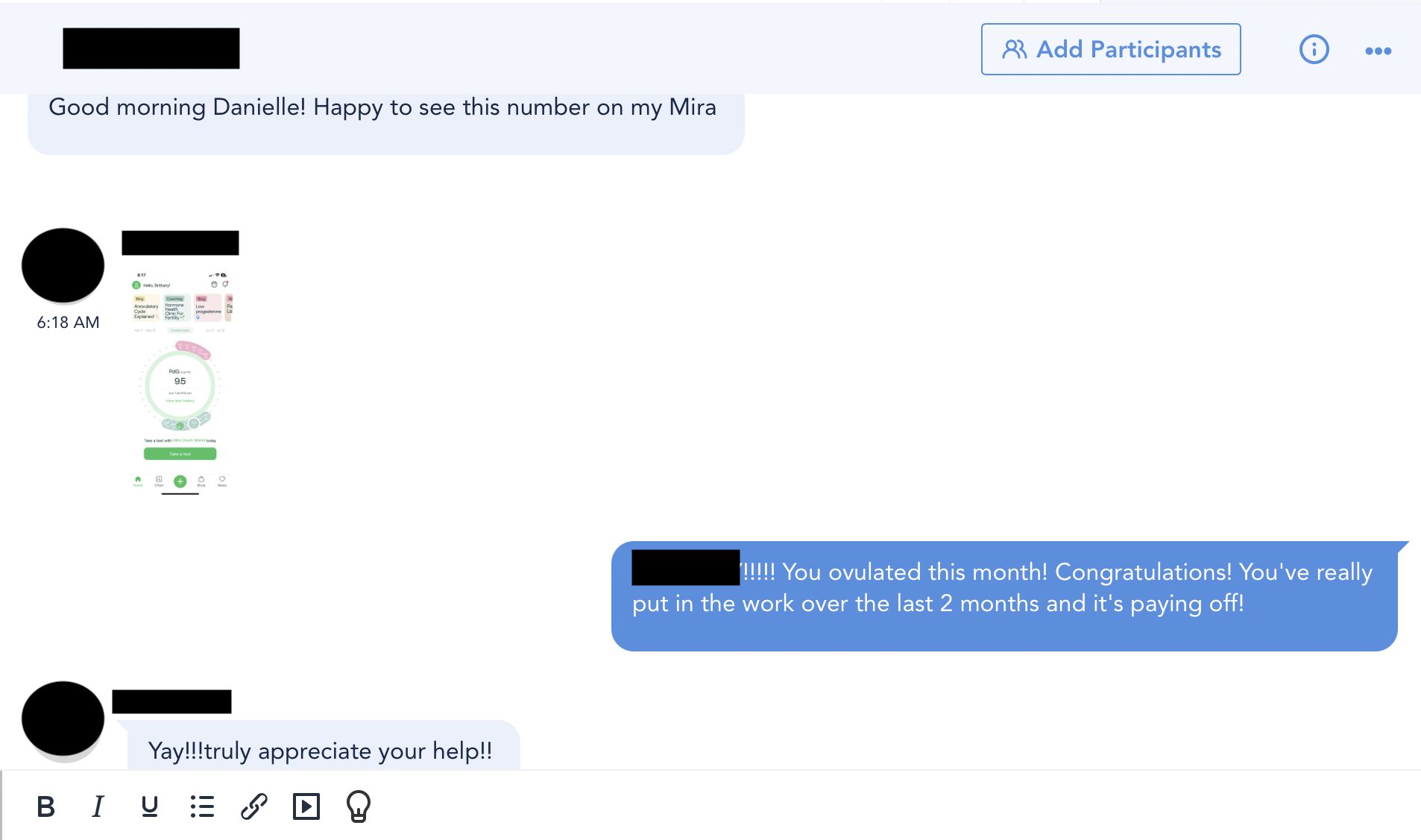Screen dimensions: 1421x840
Task: Open the Mira app screenshot attachment
Action: (x=180, y=382)
